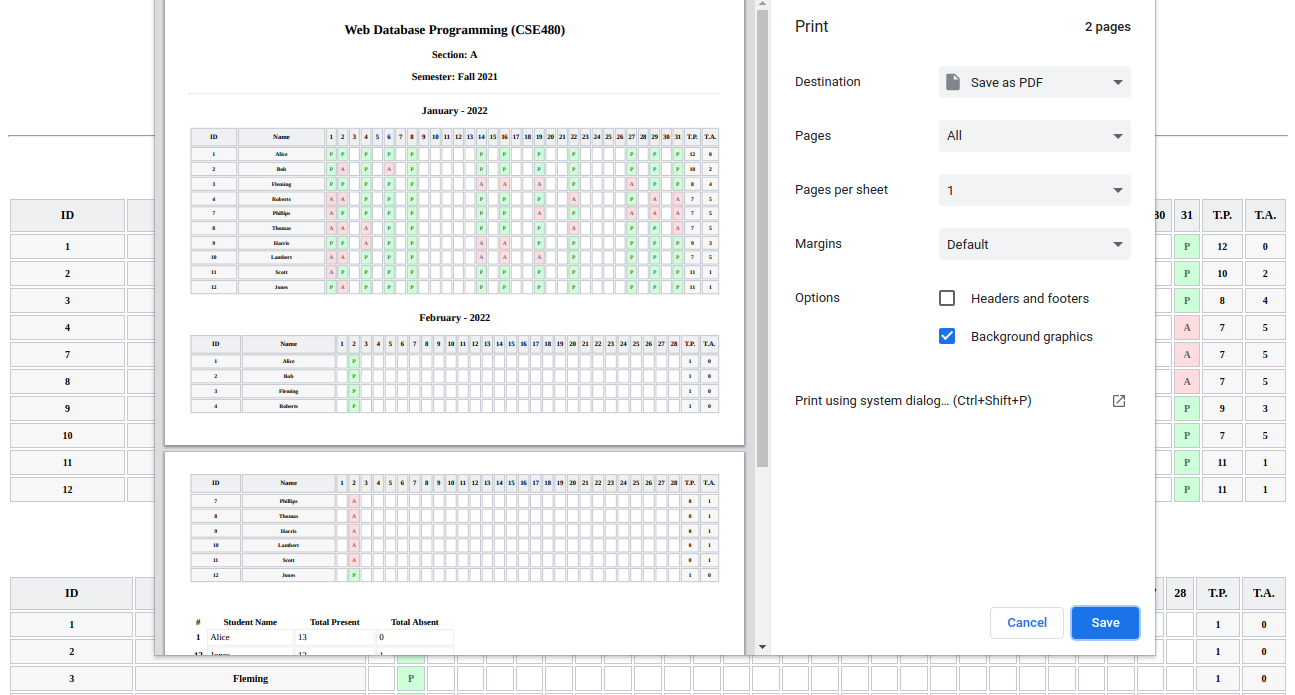Click the T.P. column header in upper table

1222,215
